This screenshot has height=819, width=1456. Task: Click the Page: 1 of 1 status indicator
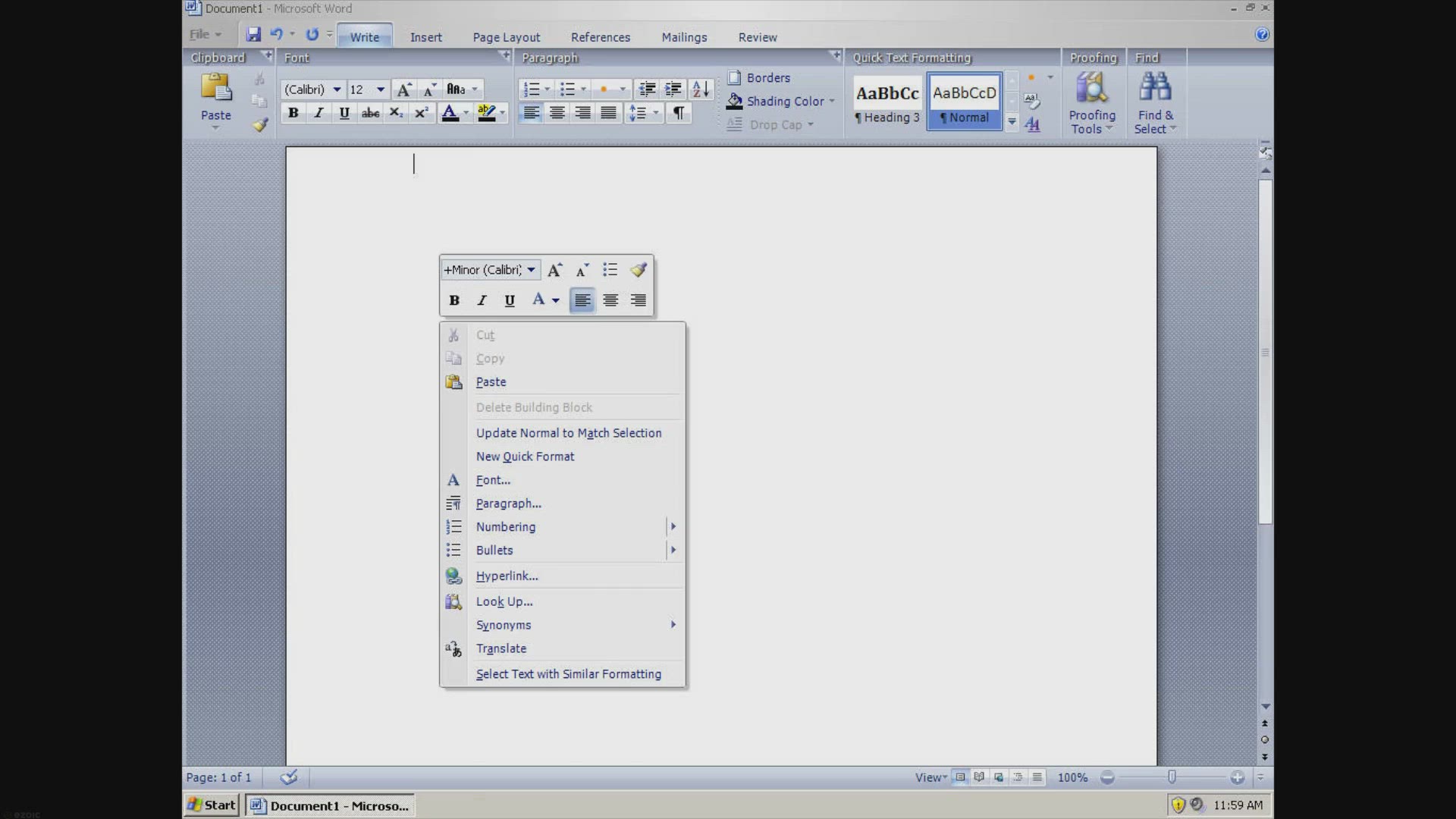click(x=218, y=777)
